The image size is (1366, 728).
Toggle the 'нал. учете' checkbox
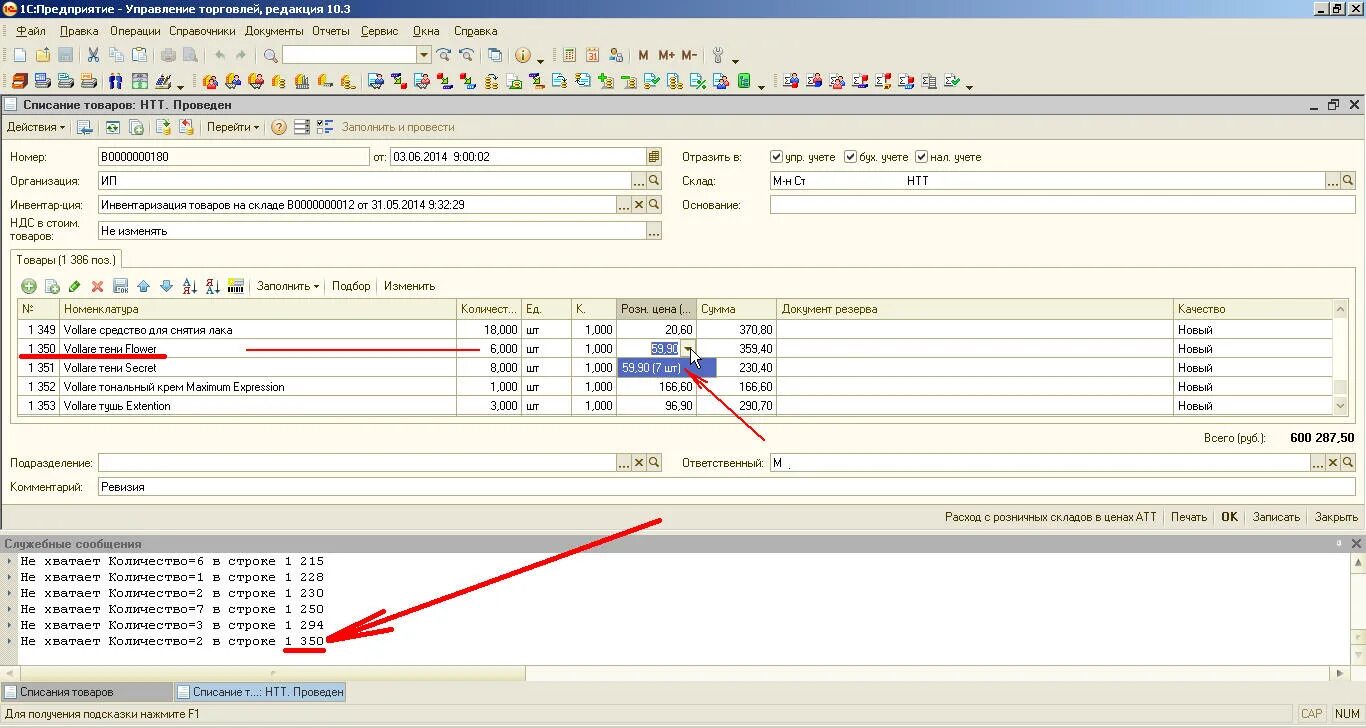pyautogui.click(x=922, y=157)
